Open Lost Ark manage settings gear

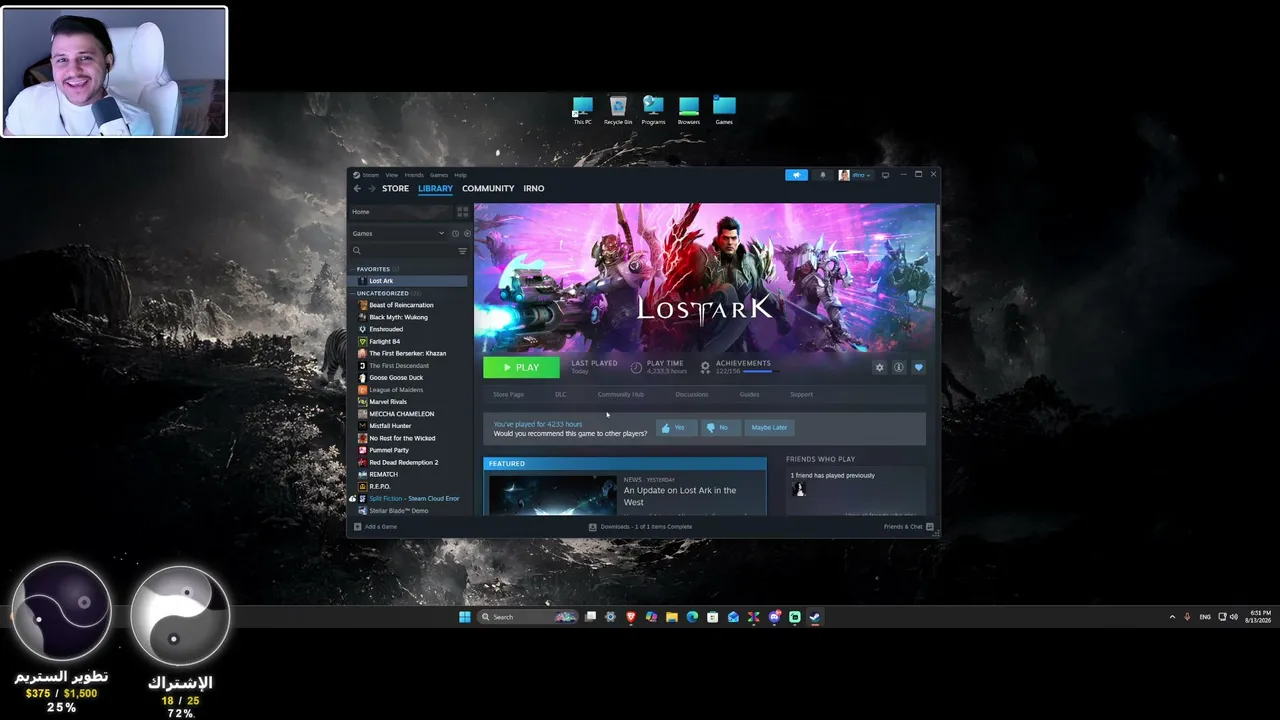[x=880, y=368]
